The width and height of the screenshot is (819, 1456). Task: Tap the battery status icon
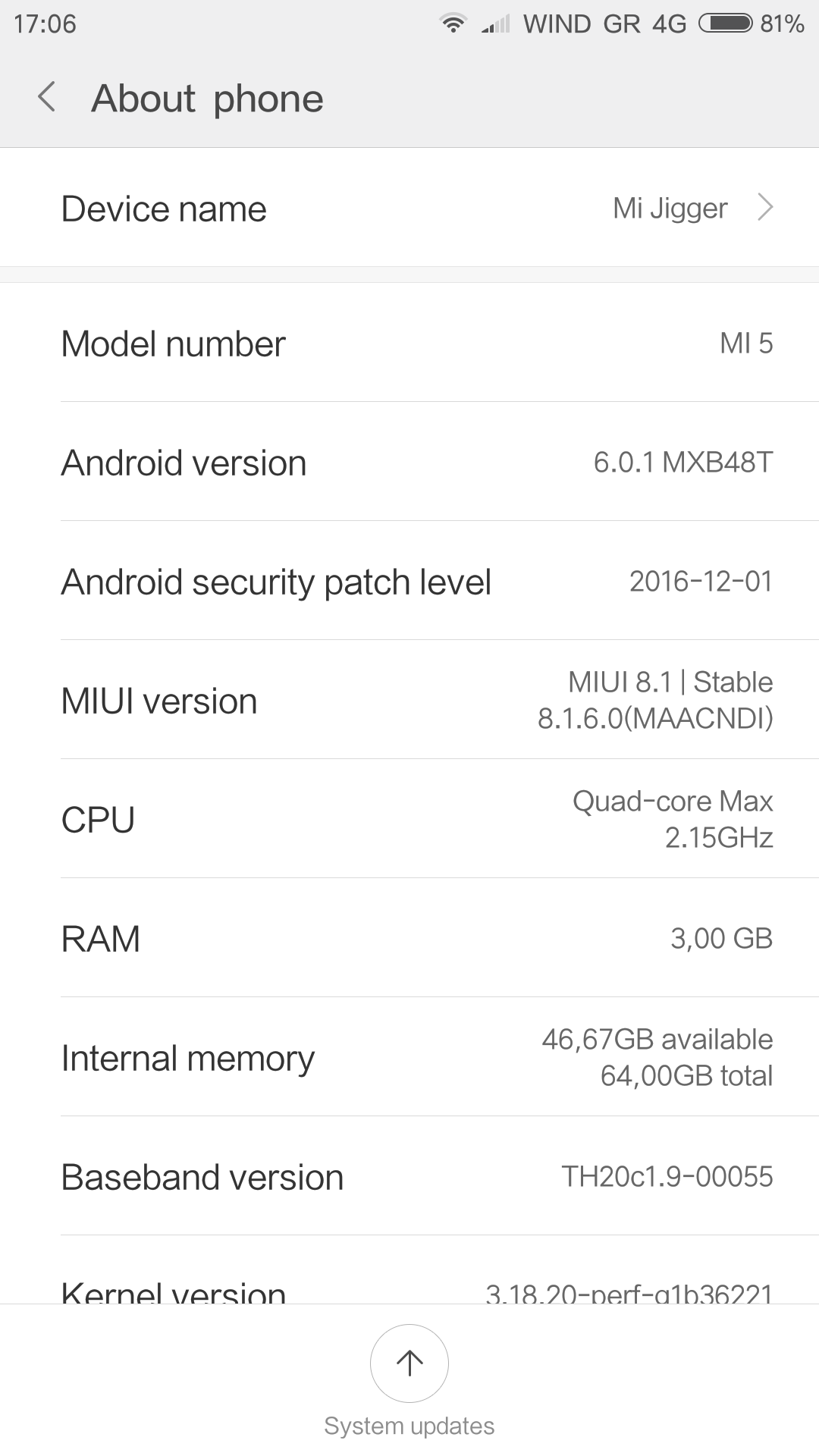(725, 24)
